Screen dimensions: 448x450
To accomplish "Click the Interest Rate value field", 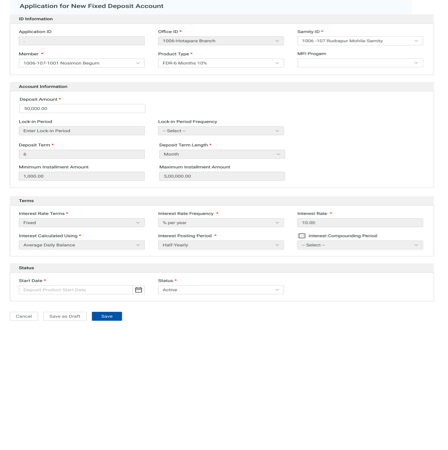I will [x=360, y=223].
